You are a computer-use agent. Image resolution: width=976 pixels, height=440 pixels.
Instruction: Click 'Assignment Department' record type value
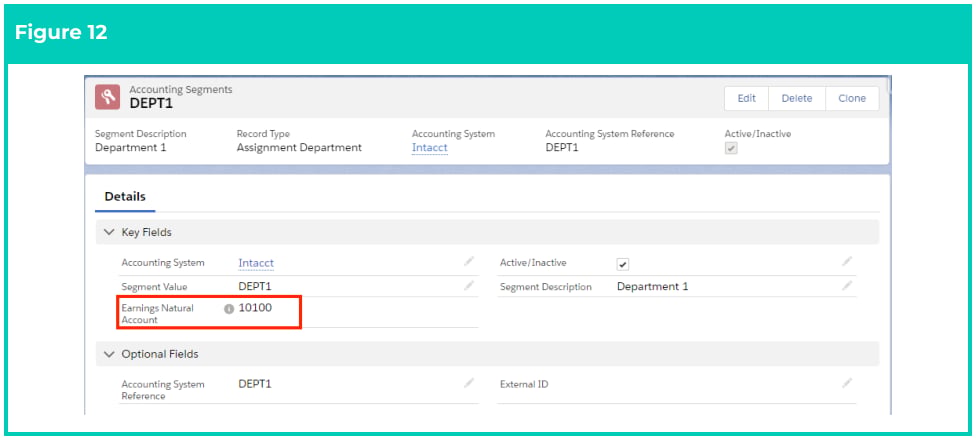pyautogui.click(x=299, y=148)
